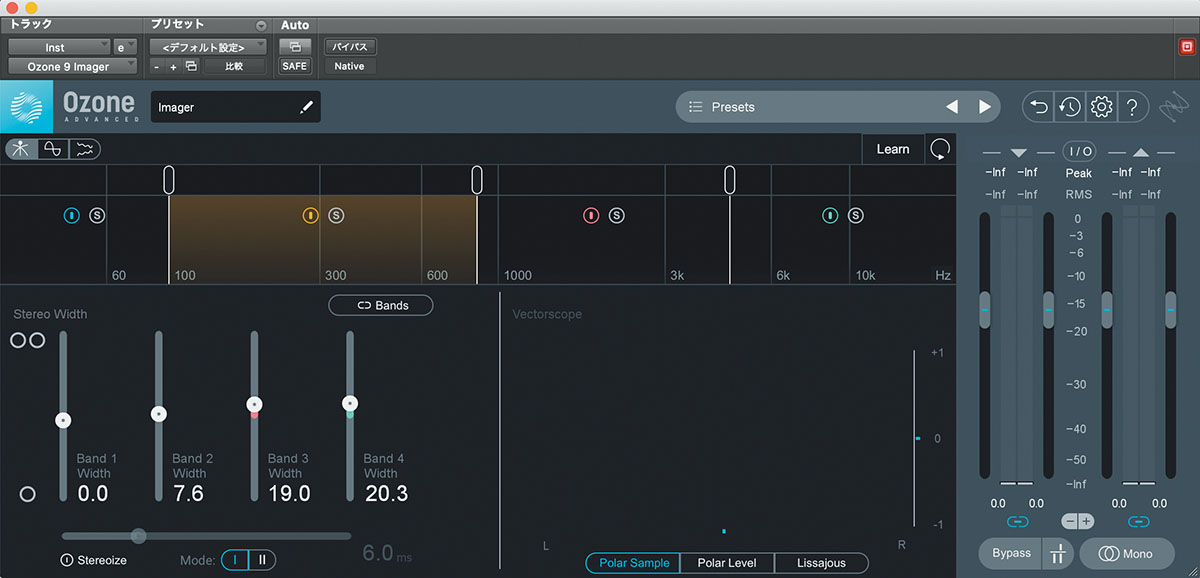Click the reset loop icon beside Learn
Viewport: 1200px width, 578px height.
pos(940,149)
